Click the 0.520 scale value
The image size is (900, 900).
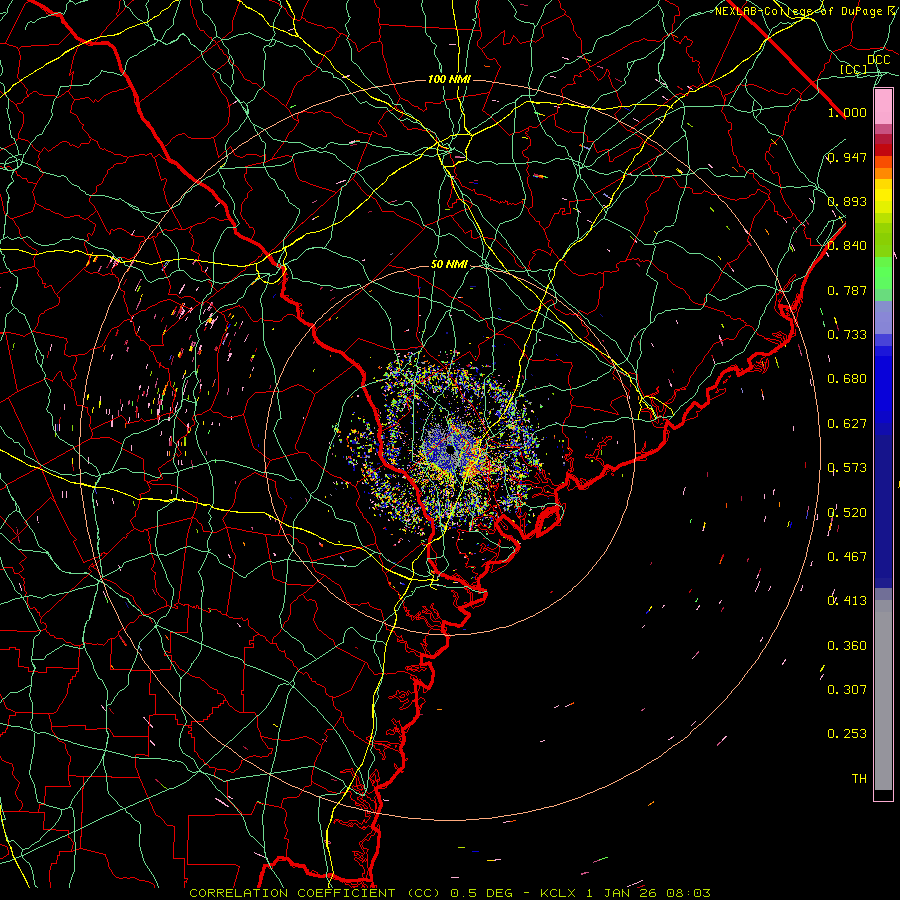847,513
